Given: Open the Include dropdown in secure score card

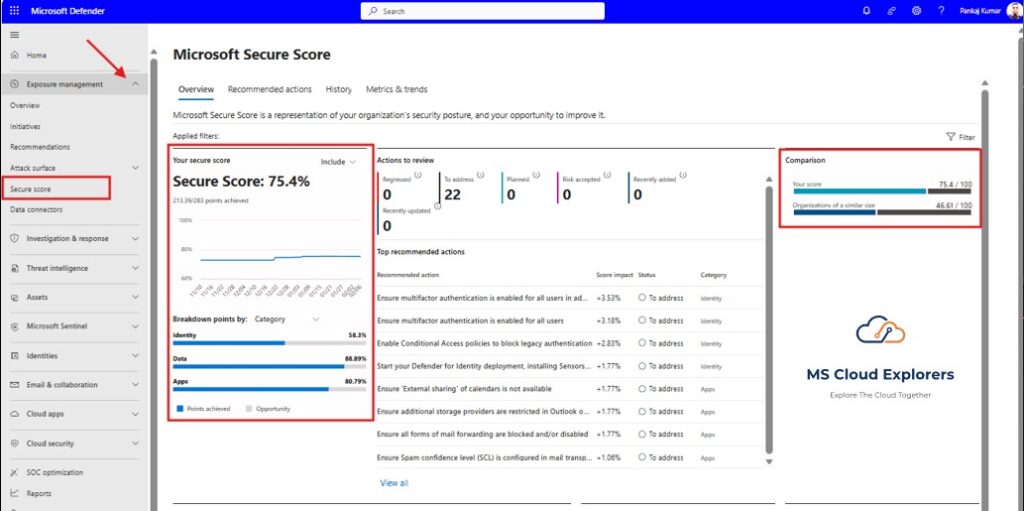Looking at the screenshot, I should click(x=338, y=162).
